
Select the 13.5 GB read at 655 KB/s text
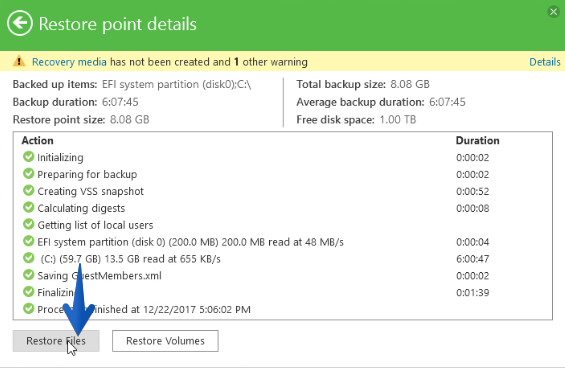tap(130, 259)
